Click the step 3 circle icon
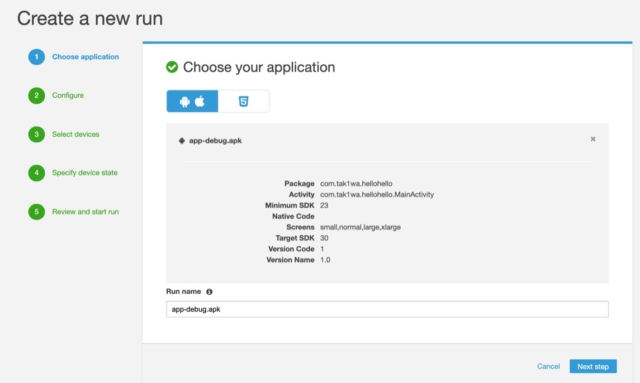Viewport: 640px width, 383px height. (36, 134)
